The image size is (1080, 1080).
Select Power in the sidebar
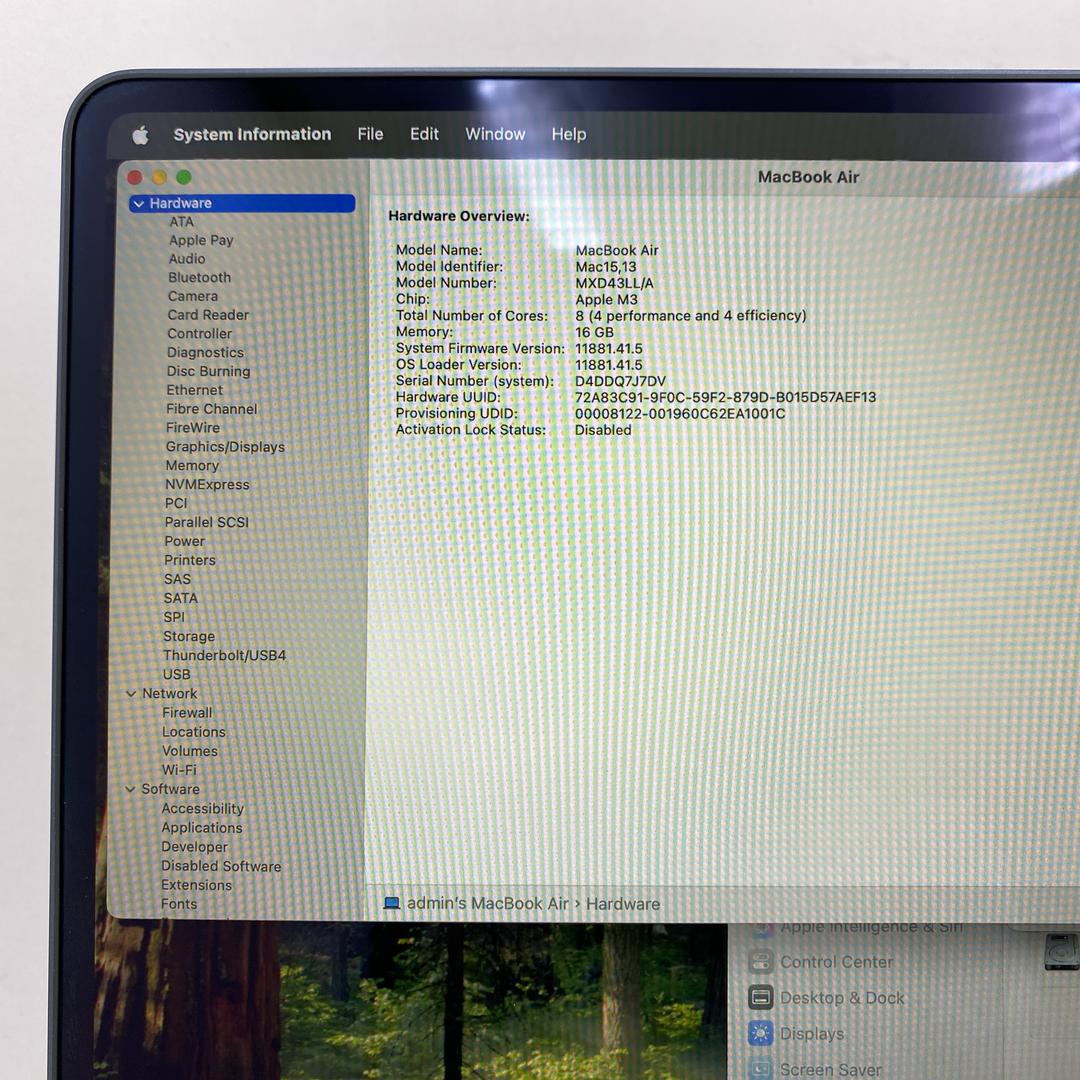[185, 541]
